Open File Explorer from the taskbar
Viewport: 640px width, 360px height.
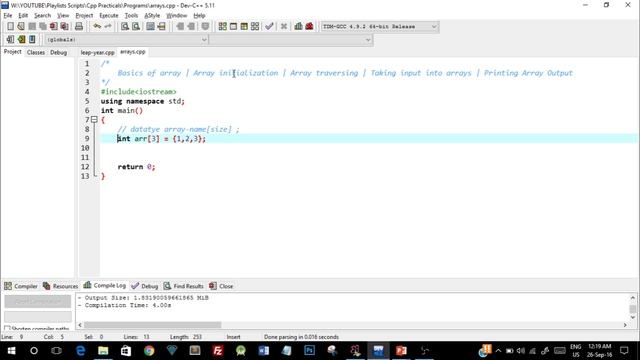[x=103, y=351]
